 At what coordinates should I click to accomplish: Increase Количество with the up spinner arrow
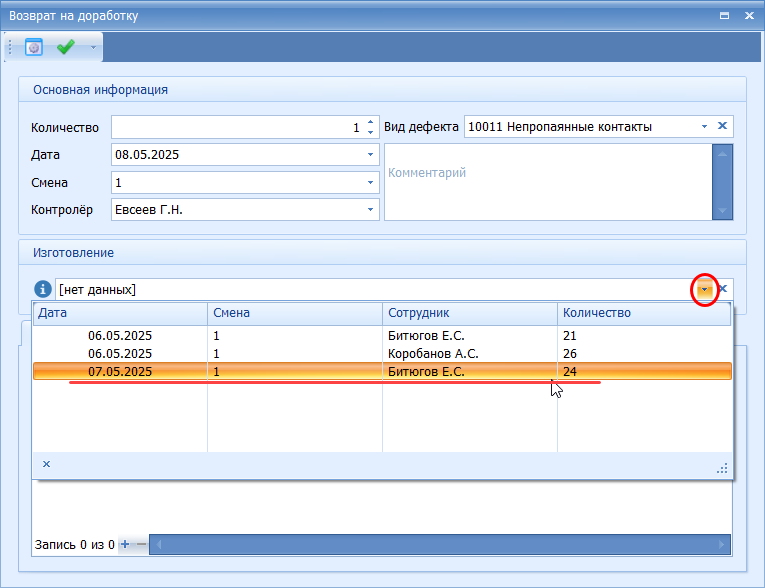click(370, 122)
